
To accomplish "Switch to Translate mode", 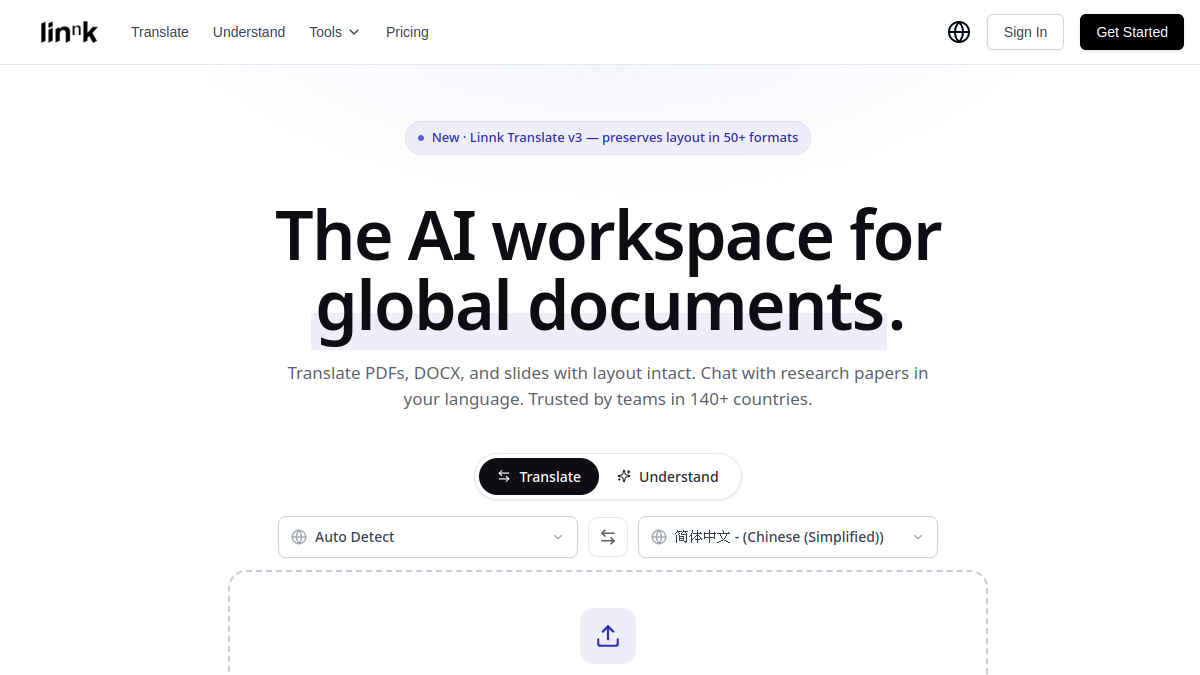I will [x=539, y=477].
